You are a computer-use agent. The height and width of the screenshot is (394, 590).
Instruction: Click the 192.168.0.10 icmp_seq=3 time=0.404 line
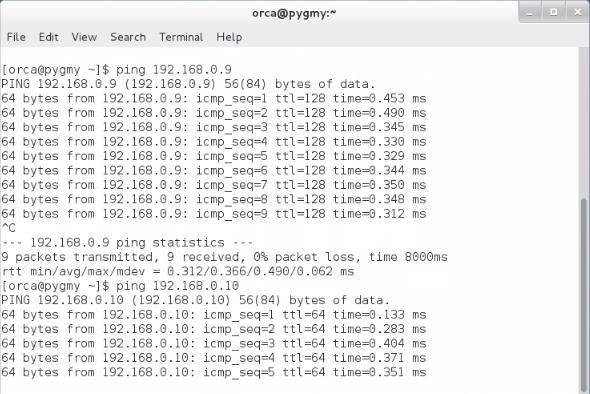pos(214,344)
